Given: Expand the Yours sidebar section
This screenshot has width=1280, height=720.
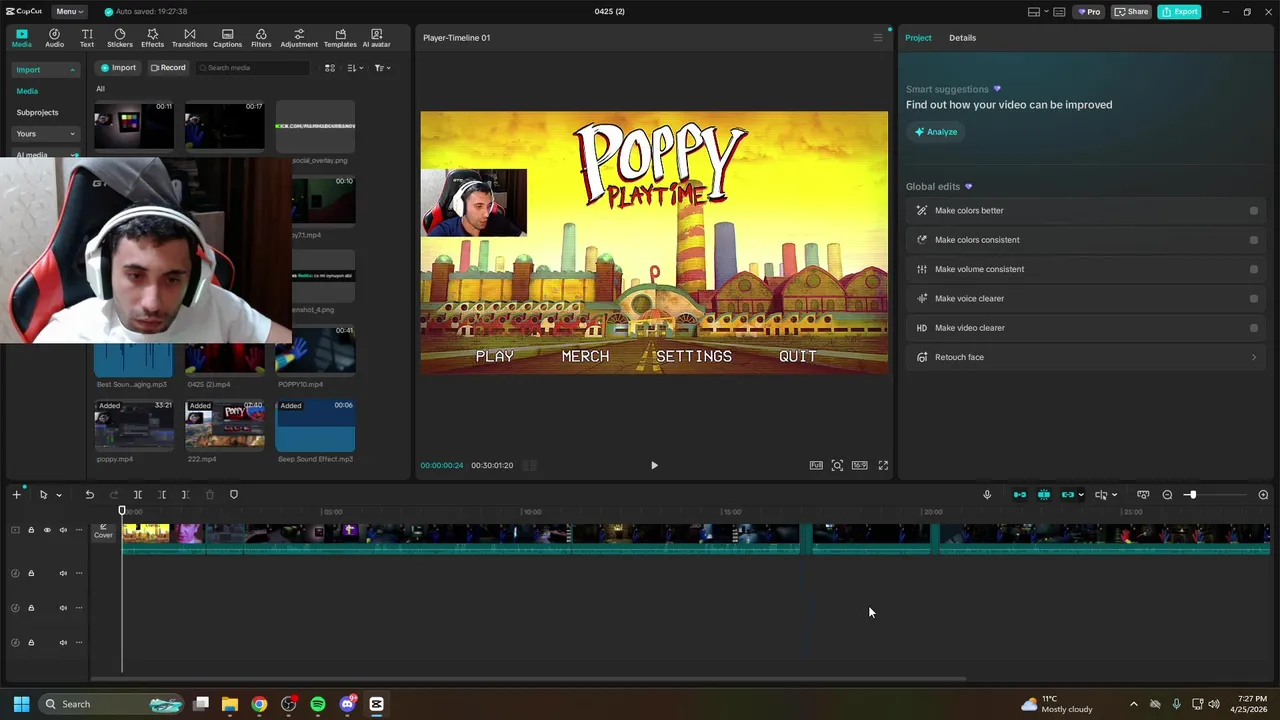Looking at the screenshot, I should (72, 134).
